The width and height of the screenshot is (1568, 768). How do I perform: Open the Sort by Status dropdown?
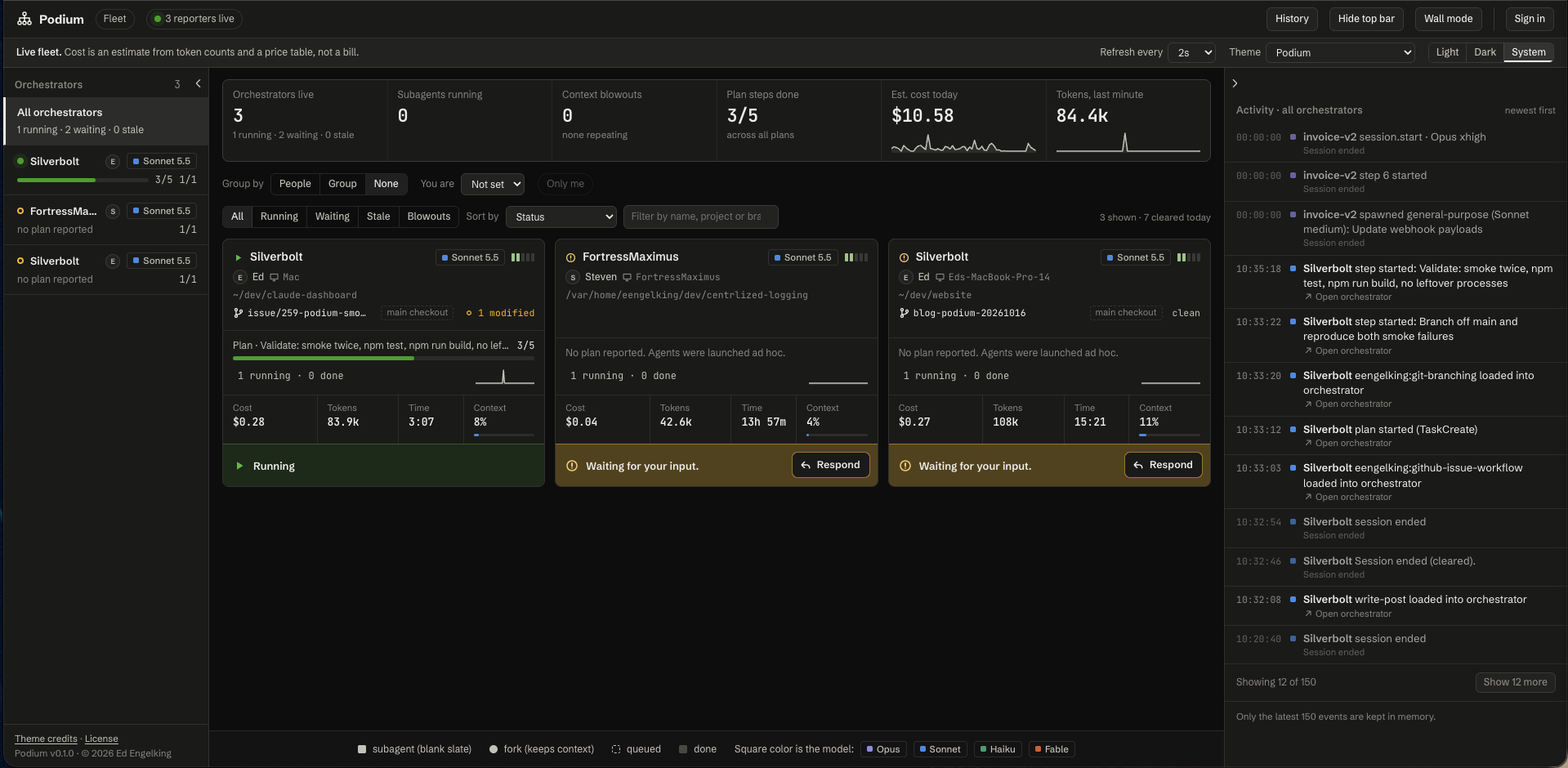[561, 217]
